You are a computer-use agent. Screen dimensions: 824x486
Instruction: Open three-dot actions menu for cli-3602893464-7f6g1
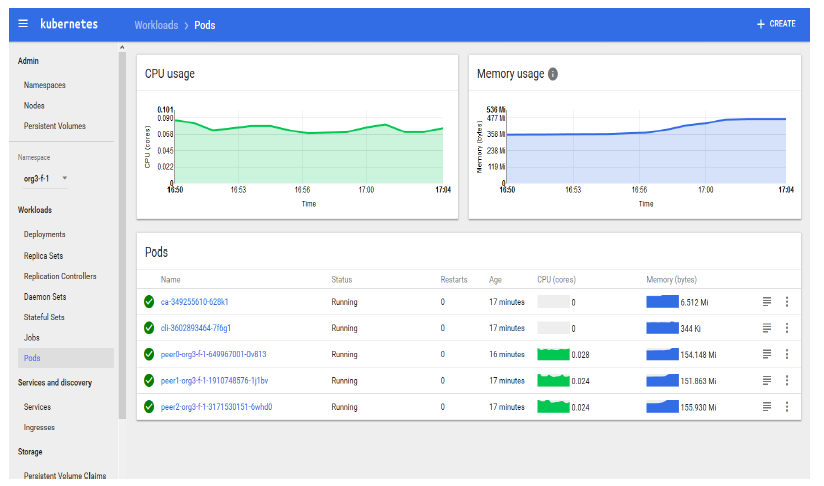[787, 328]
